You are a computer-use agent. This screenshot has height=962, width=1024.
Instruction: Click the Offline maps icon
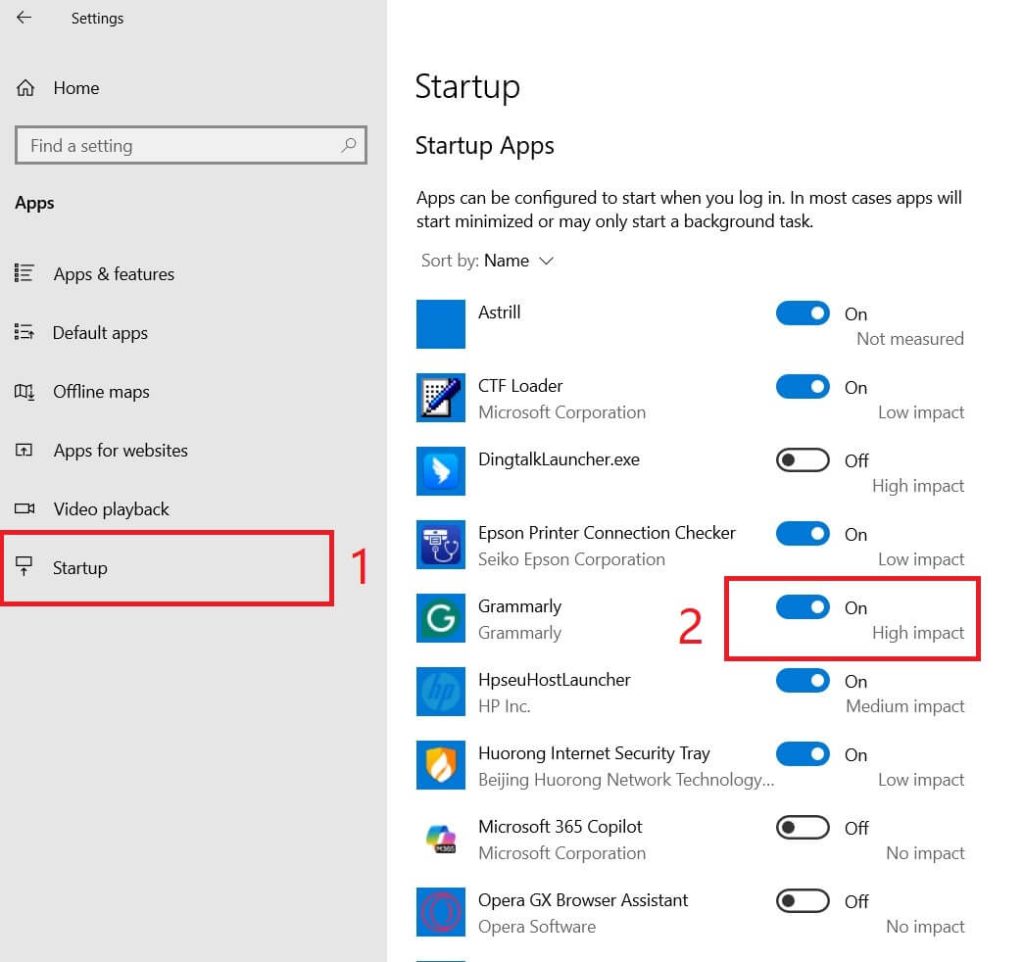(x=24, y=391)
